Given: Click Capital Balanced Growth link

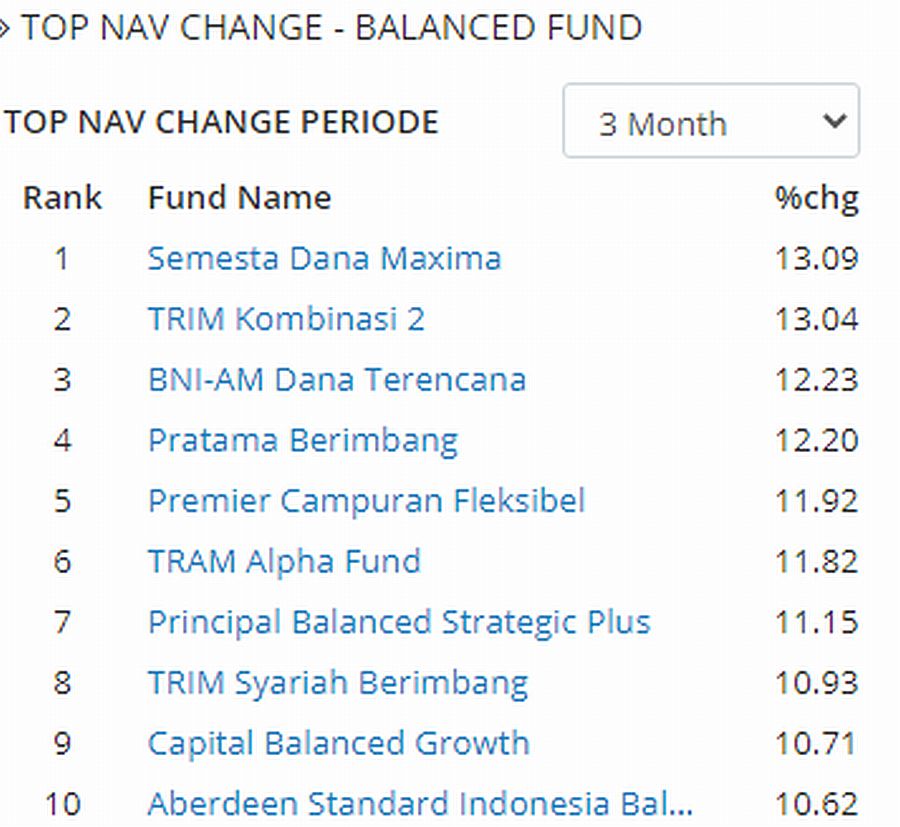Looking at the screenshot, I should pyautogui.click(x=338, y=743).
